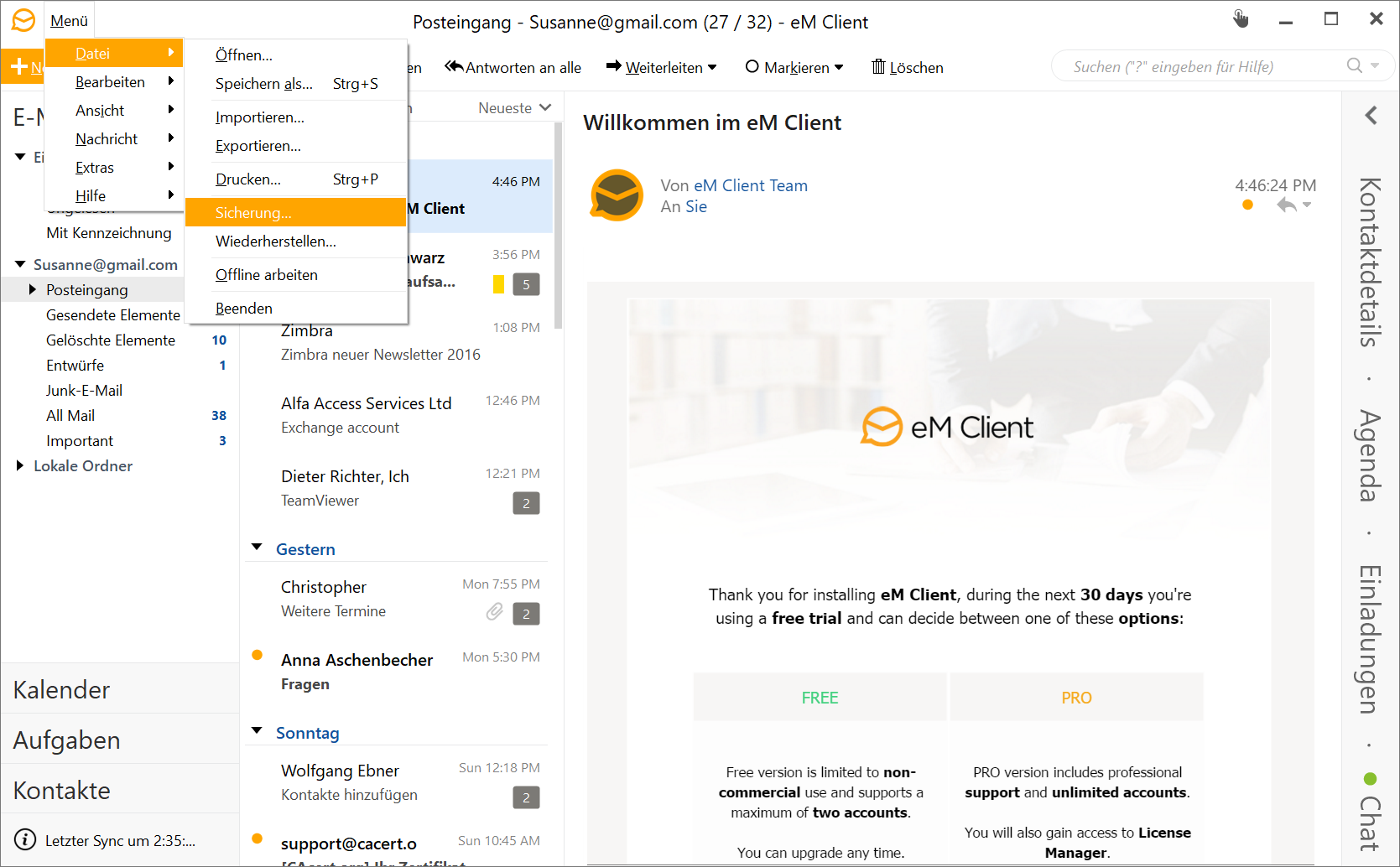
Task: Choose Exportieren... menu entry
Action: tap(295, 145)
